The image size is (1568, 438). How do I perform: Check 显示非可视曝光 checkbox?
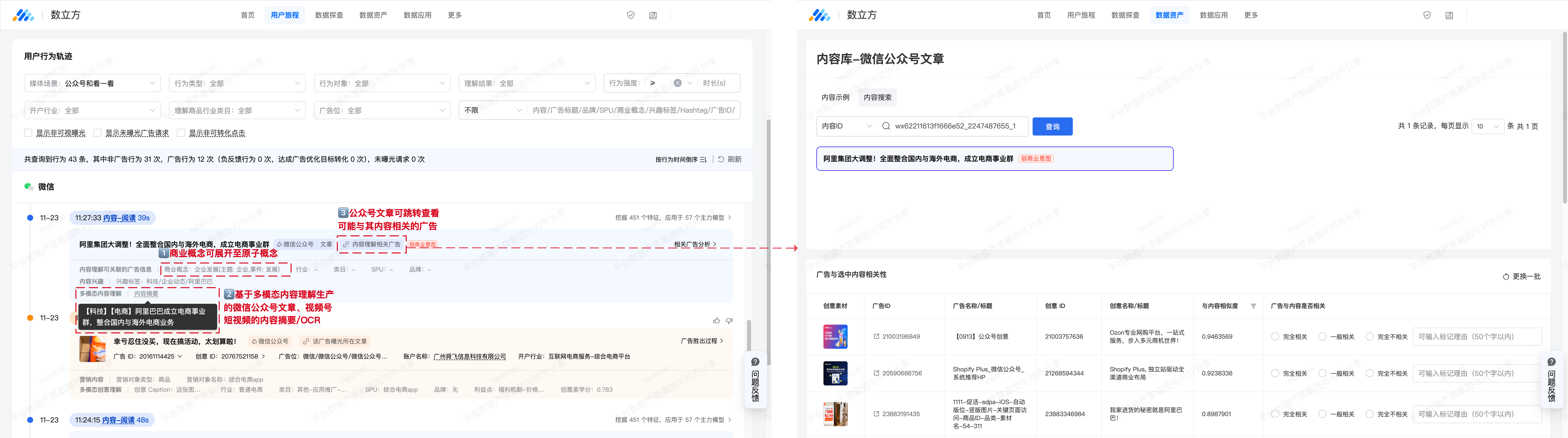click(28, 133)
